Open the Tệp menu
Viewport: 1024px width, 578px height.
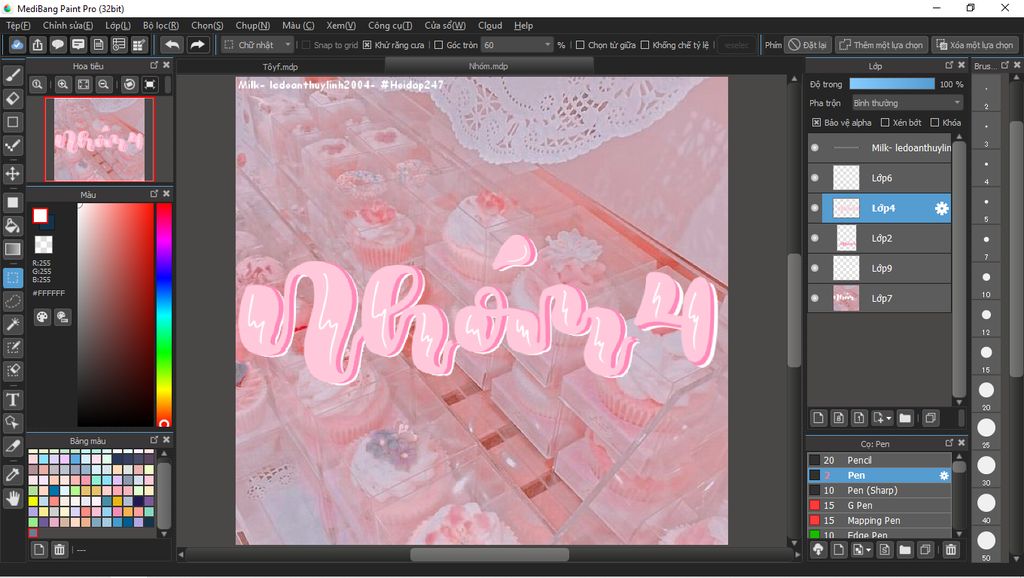18,25
